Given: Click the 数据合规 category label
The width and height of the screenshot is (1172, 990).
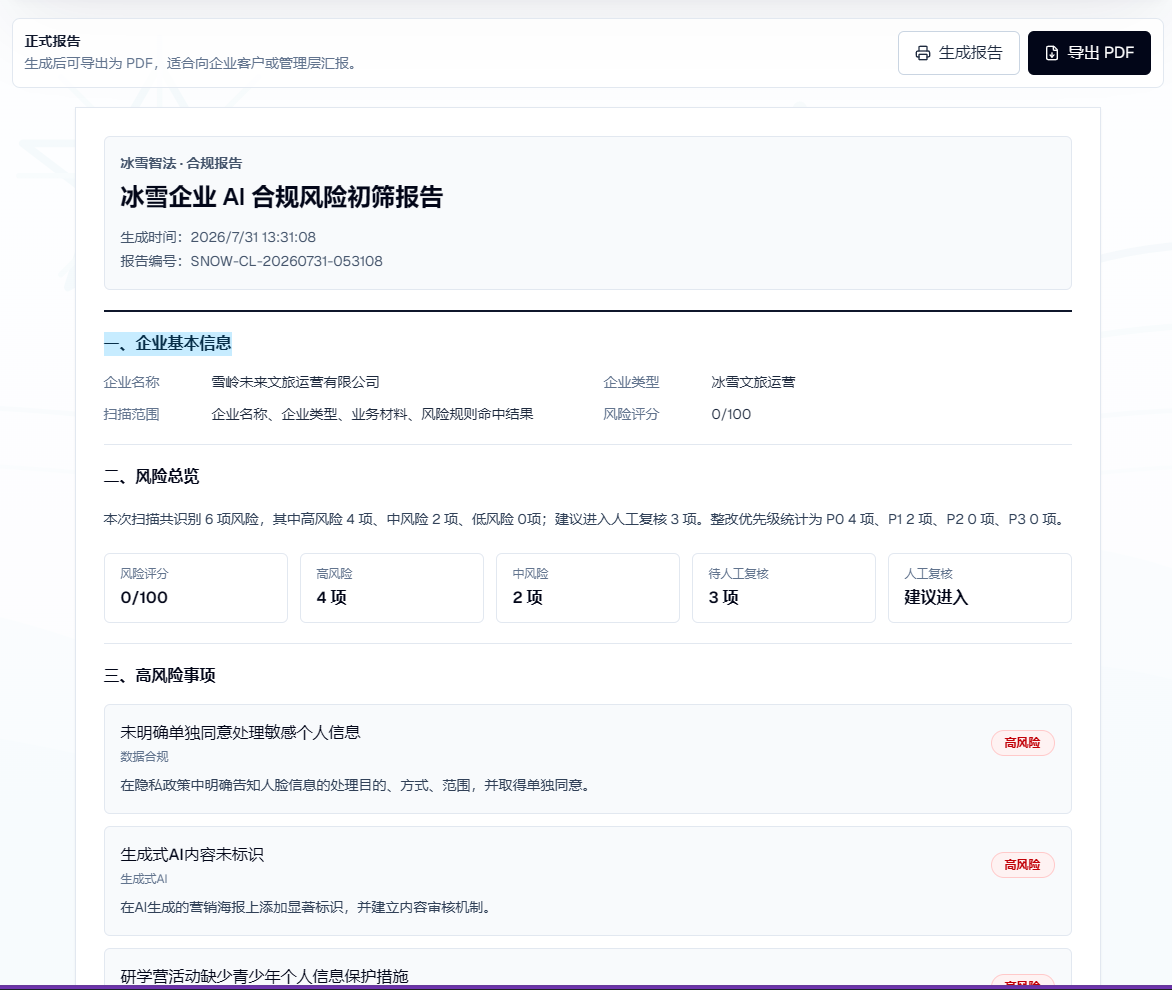Looking at the screenshot, I should 144,757.
